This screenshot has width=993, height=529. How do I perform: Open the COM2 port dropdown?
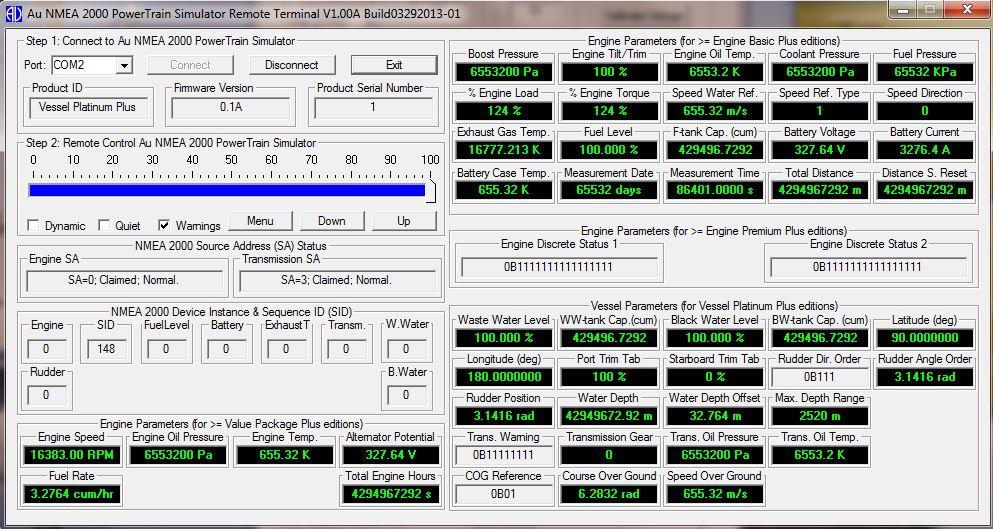tap(124, 65)
